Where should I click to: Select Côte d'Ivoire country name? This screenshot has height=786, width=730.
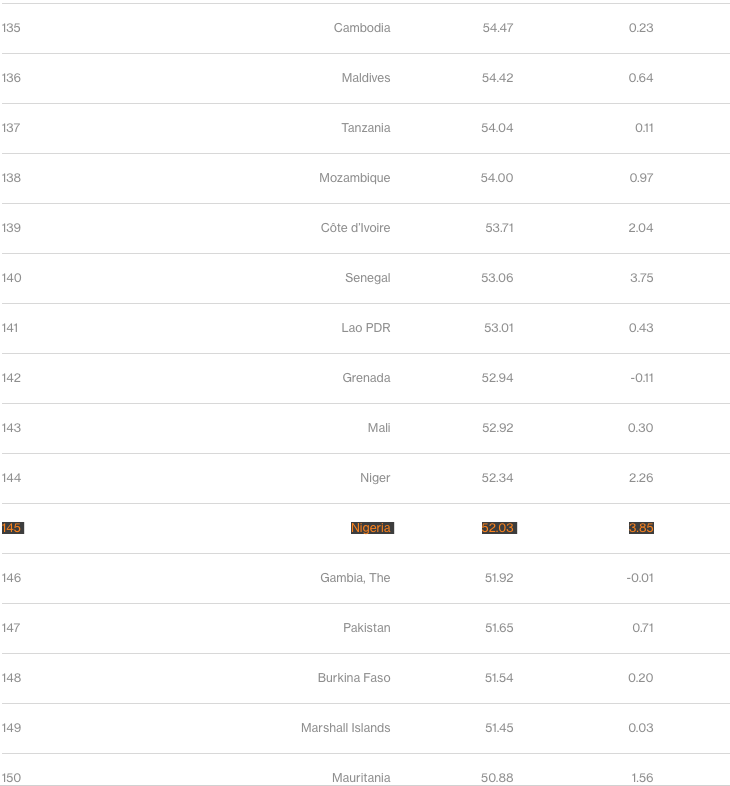(356, 228)
